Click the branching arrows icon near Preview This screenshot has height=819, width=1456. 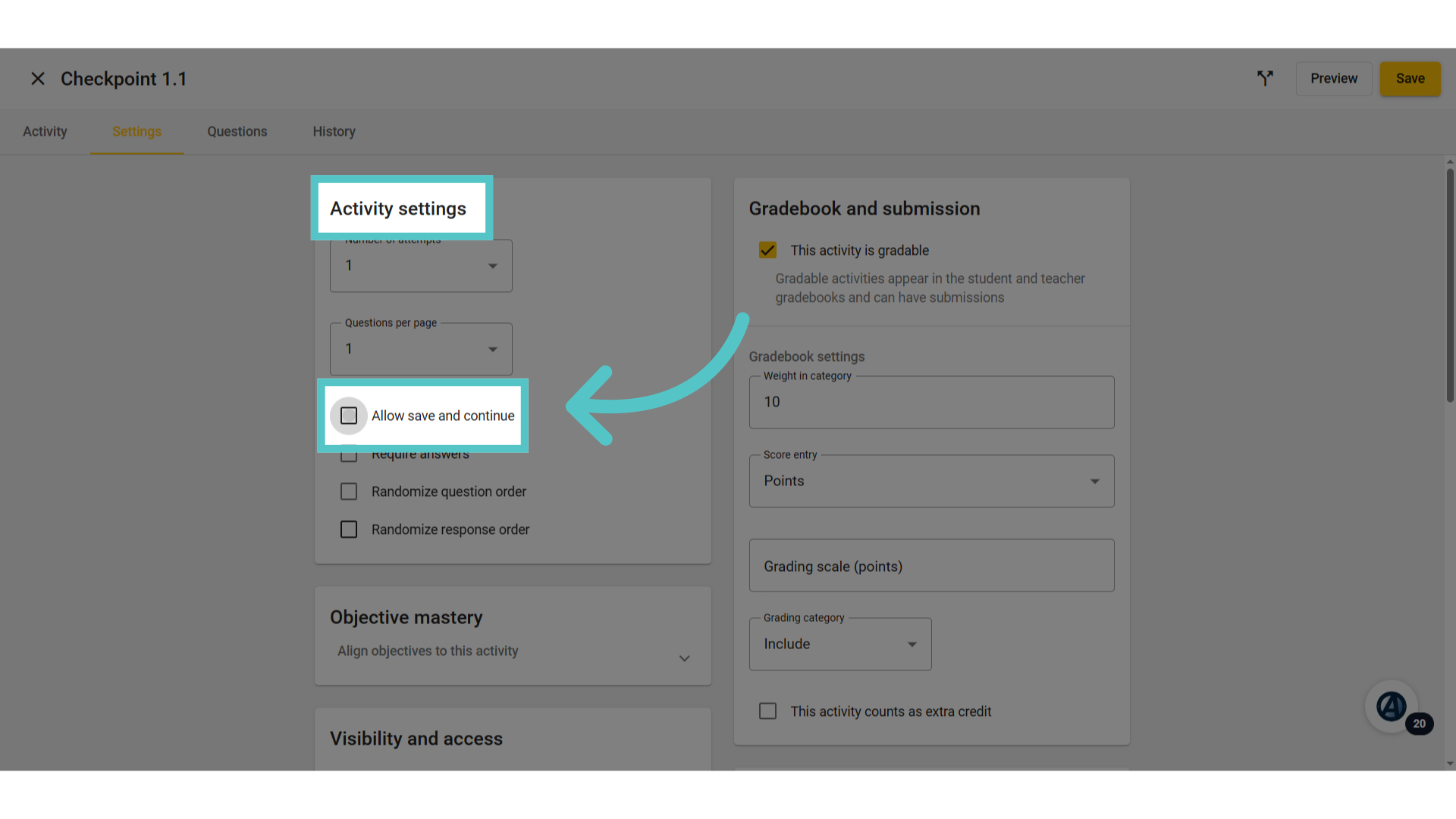pos(1265,78)
